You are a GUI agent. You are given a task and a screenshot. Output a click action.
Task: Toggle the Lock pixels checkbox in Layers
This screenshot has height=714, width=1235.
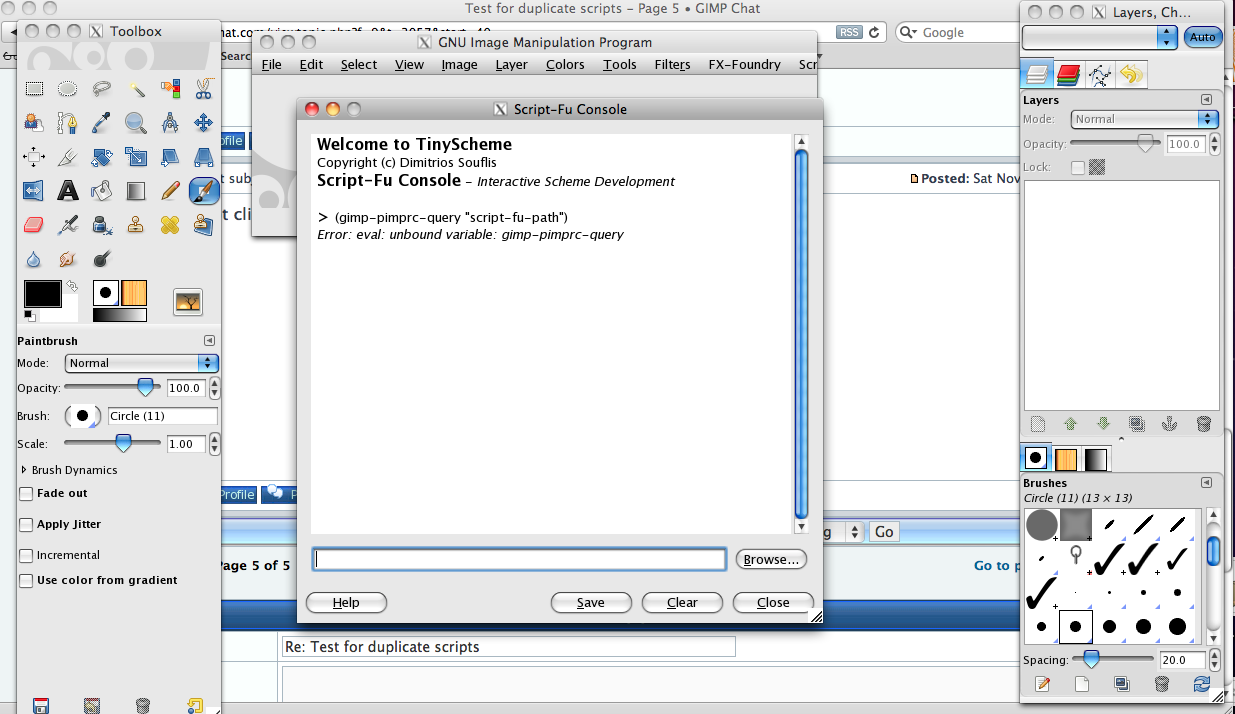pyautogui.click(x=1078, y=167)
